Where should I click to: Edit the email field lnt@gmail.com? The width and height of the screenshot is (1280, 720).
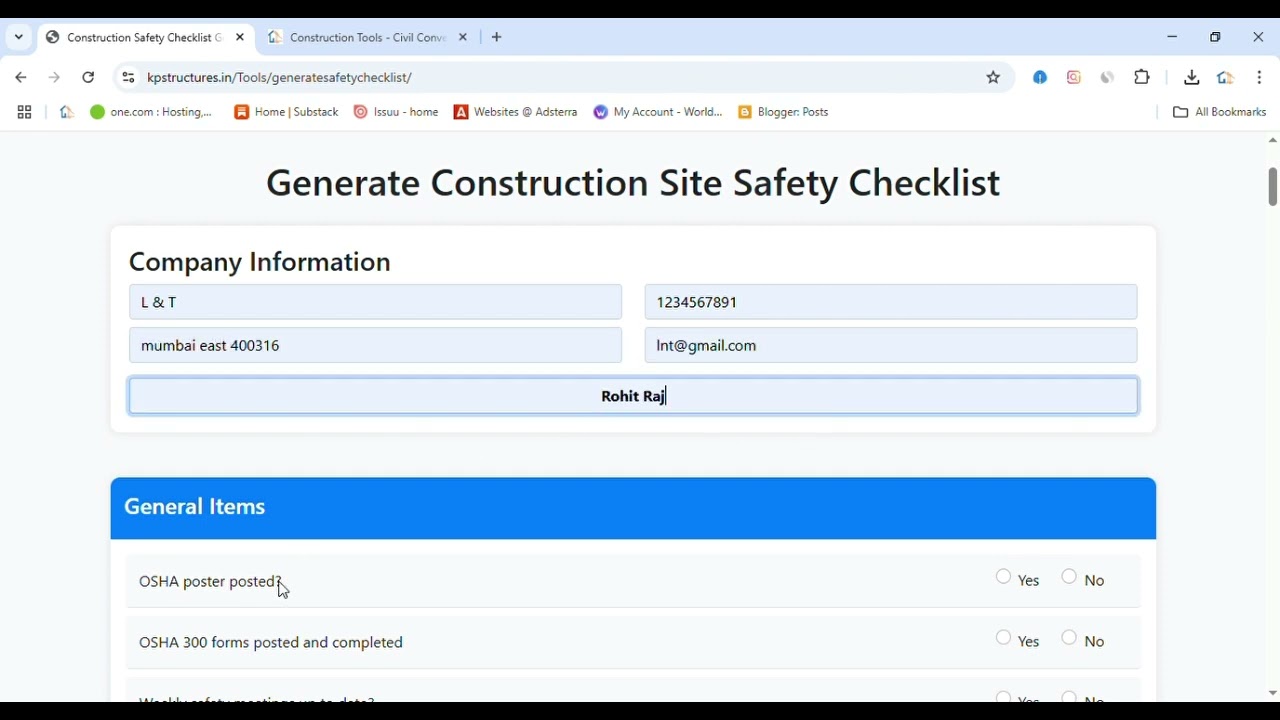(891, 346)
